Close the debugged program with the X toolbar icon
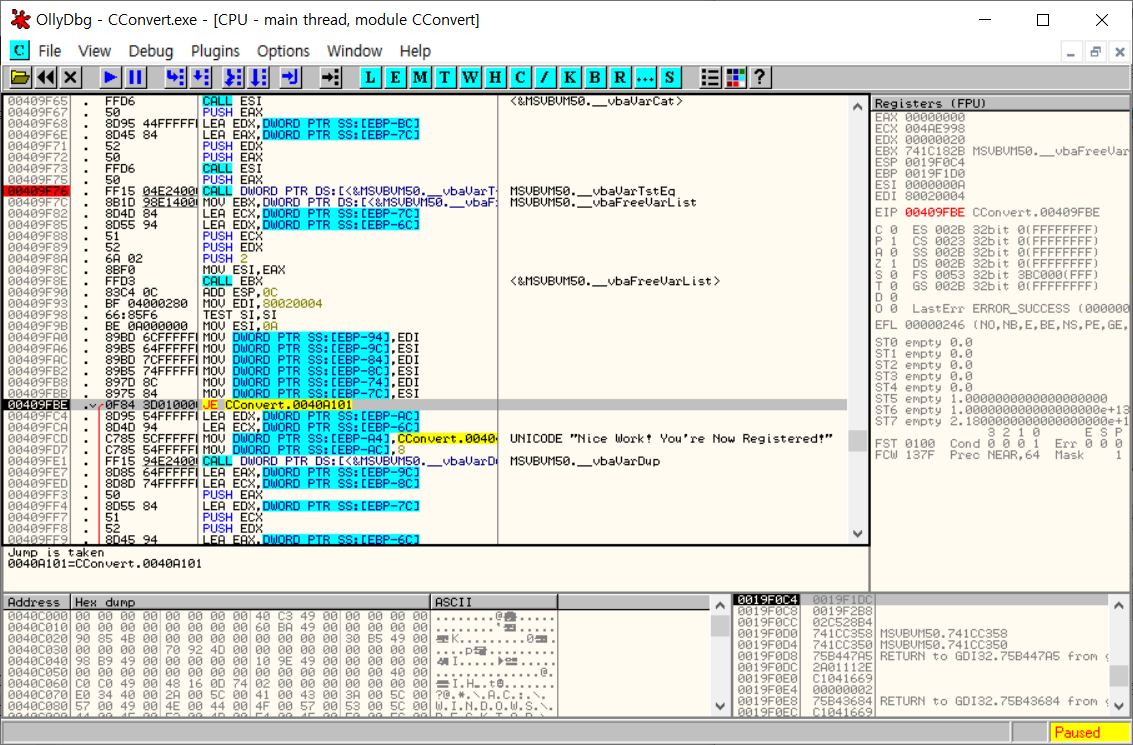Image resolution: width=1133 pixels, height=745 pixels. point(70,77)
